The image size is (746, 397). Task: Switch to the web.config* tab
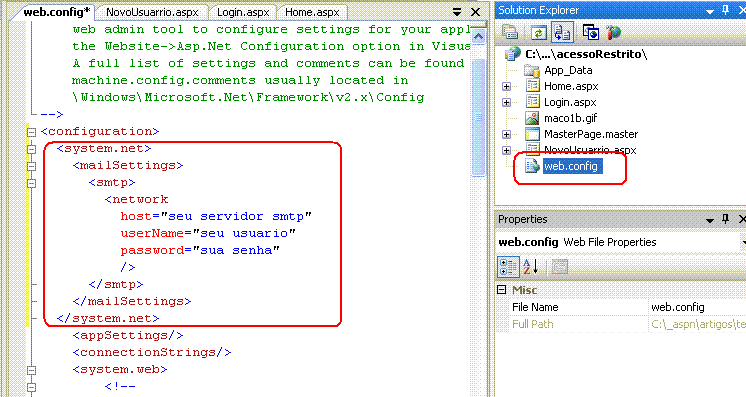click(56, 12)
